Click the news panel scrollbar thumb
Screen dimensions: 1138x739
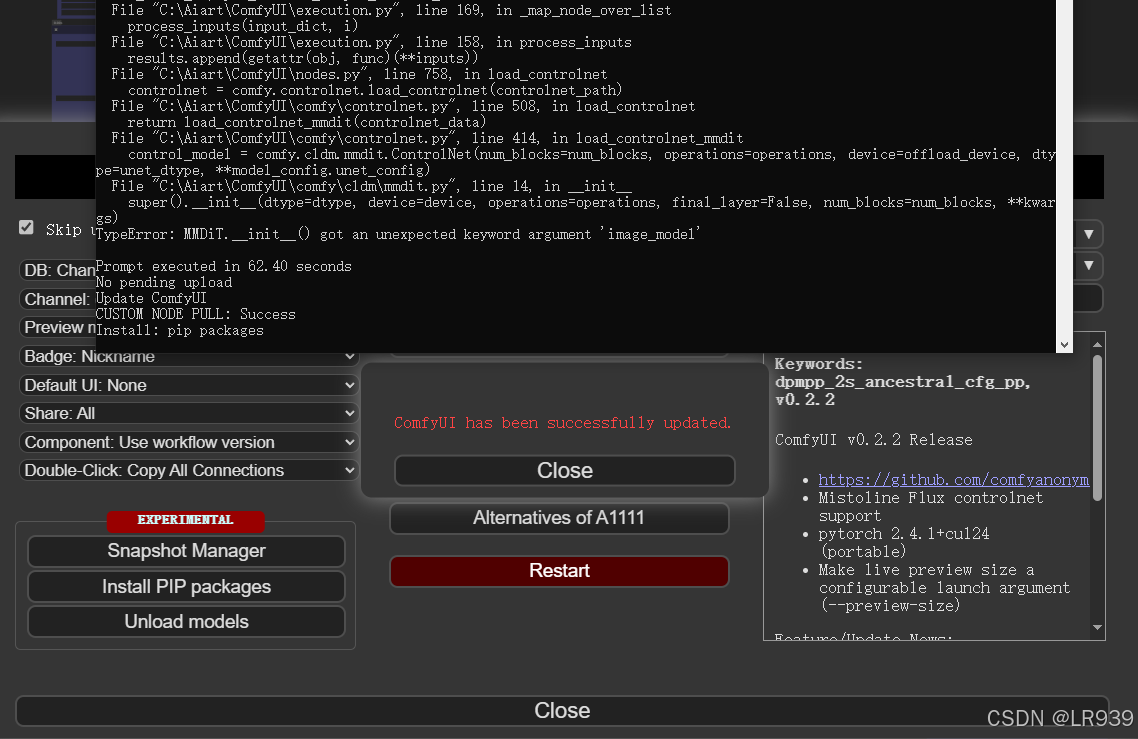(x=1097, y=427)
